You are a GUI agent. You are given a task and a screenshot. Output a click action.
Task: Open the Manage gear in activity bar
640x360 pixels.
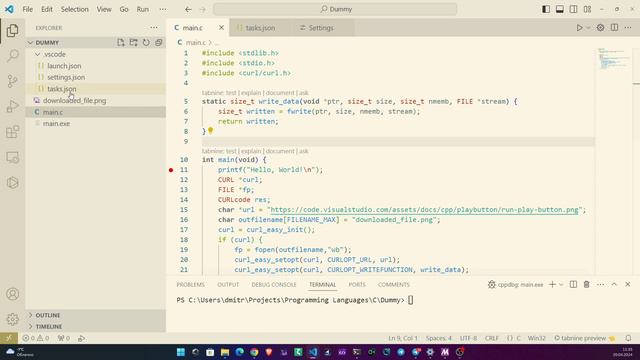[x=13, y=319]
